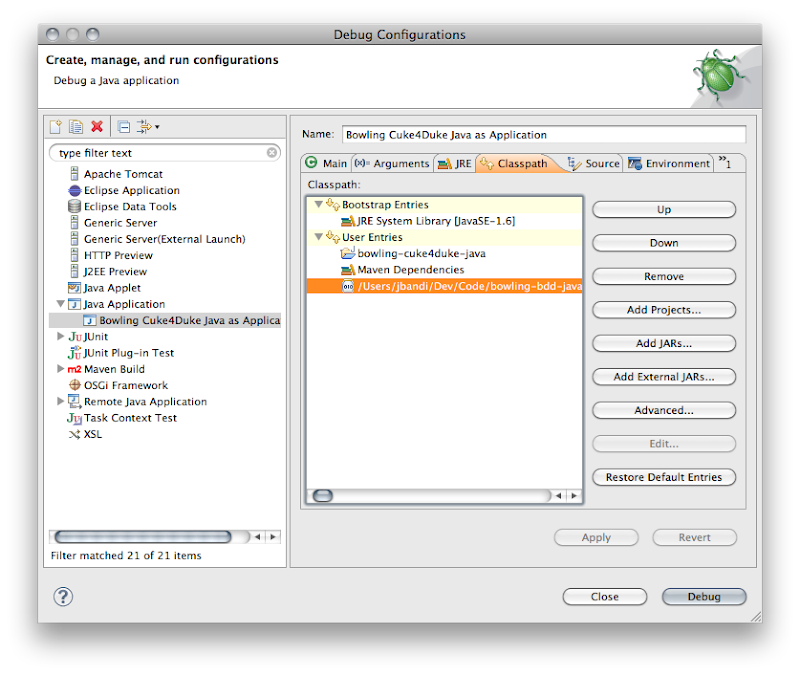Viewport: 800px width, 675px height.
Task: Click the Debug button
Action: pos(704,596)
